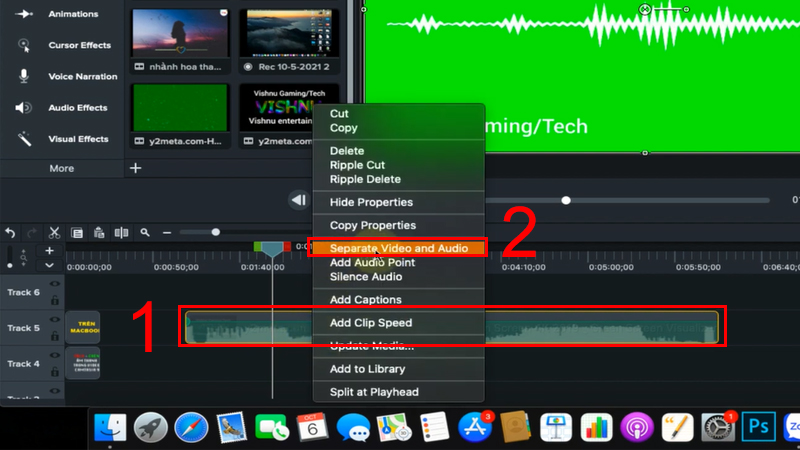Open Audio Effects speaker panel
Screen dimensions: 800x450
[x=23, y=108]
